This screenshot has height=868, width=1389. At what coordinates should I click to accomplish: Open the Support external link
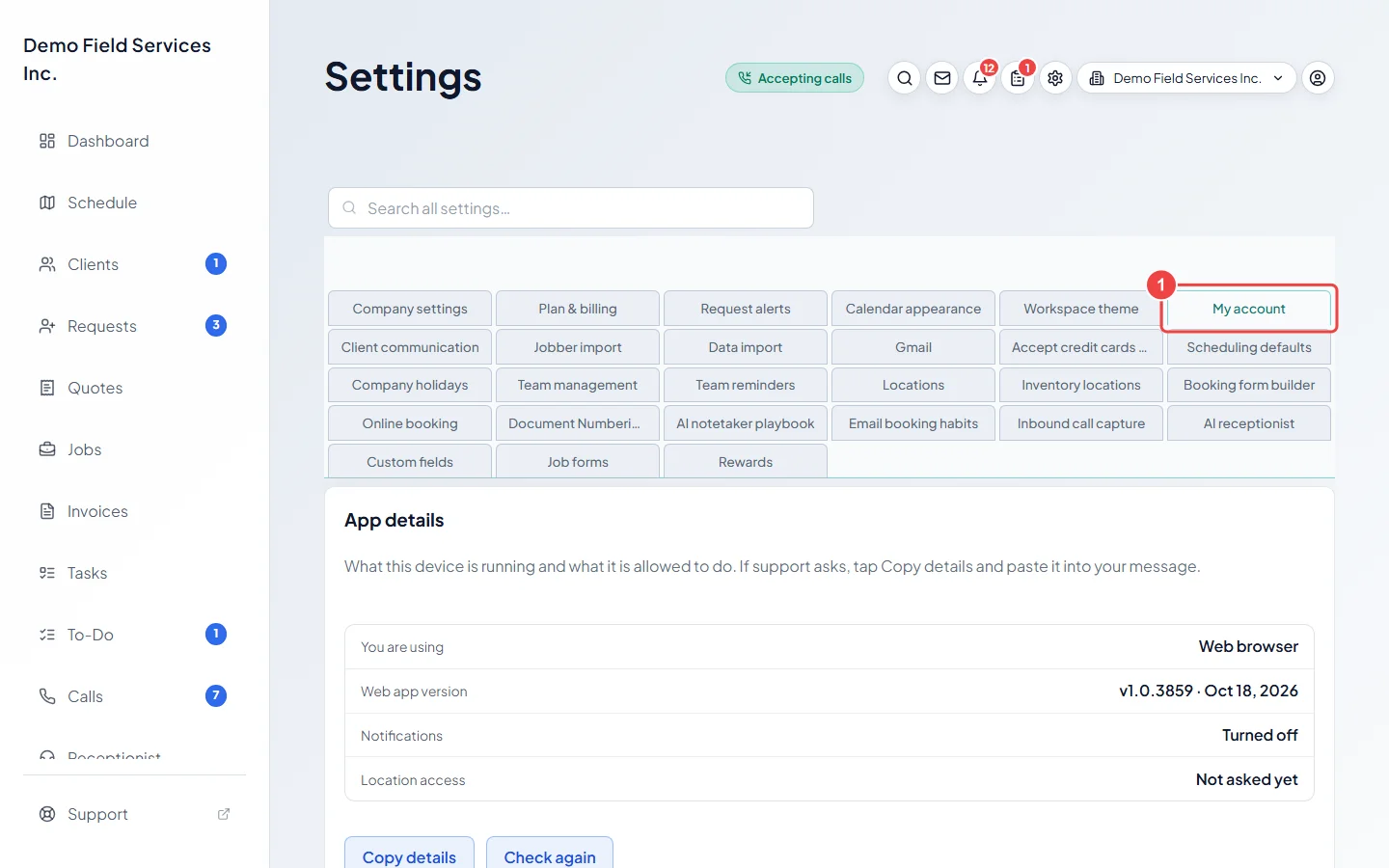tap(134, 814)
